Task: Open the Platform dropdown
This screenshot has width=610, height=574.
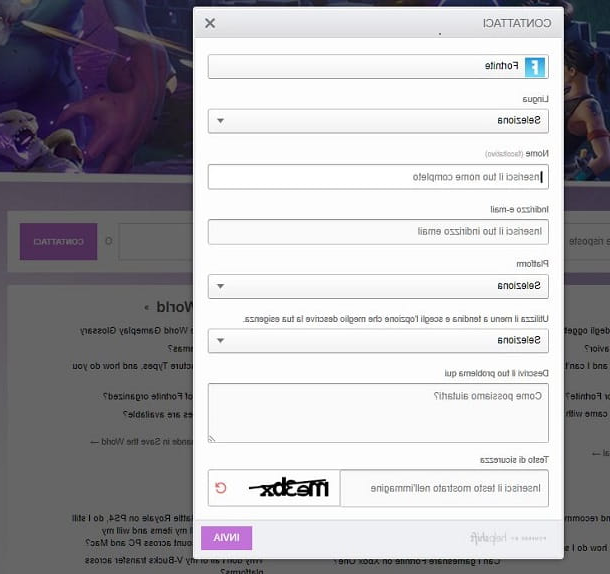Action: point(378,286)
